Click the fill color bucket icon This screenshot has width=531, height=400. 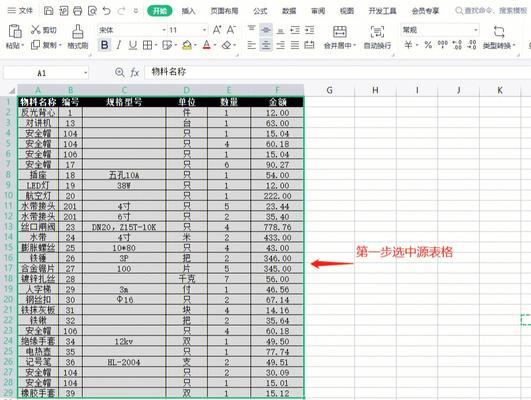[x=187, y=45]
